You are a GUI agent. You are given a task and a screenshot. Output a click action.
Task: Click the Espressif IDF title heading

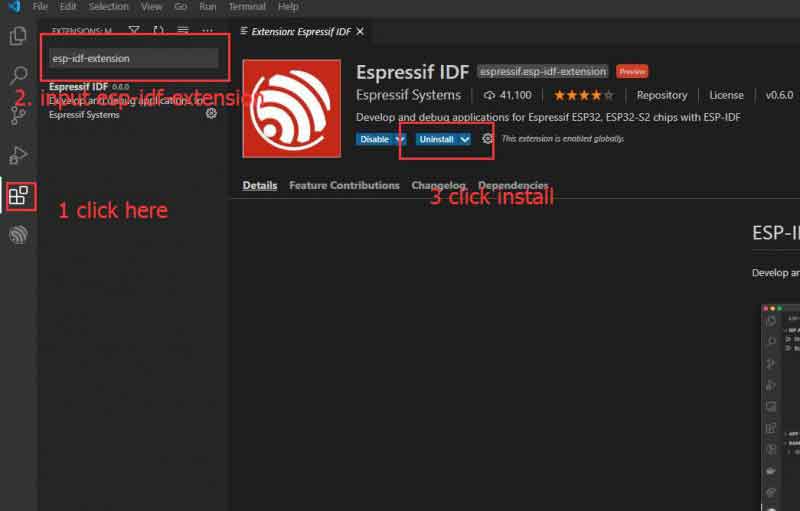[412, 72]
